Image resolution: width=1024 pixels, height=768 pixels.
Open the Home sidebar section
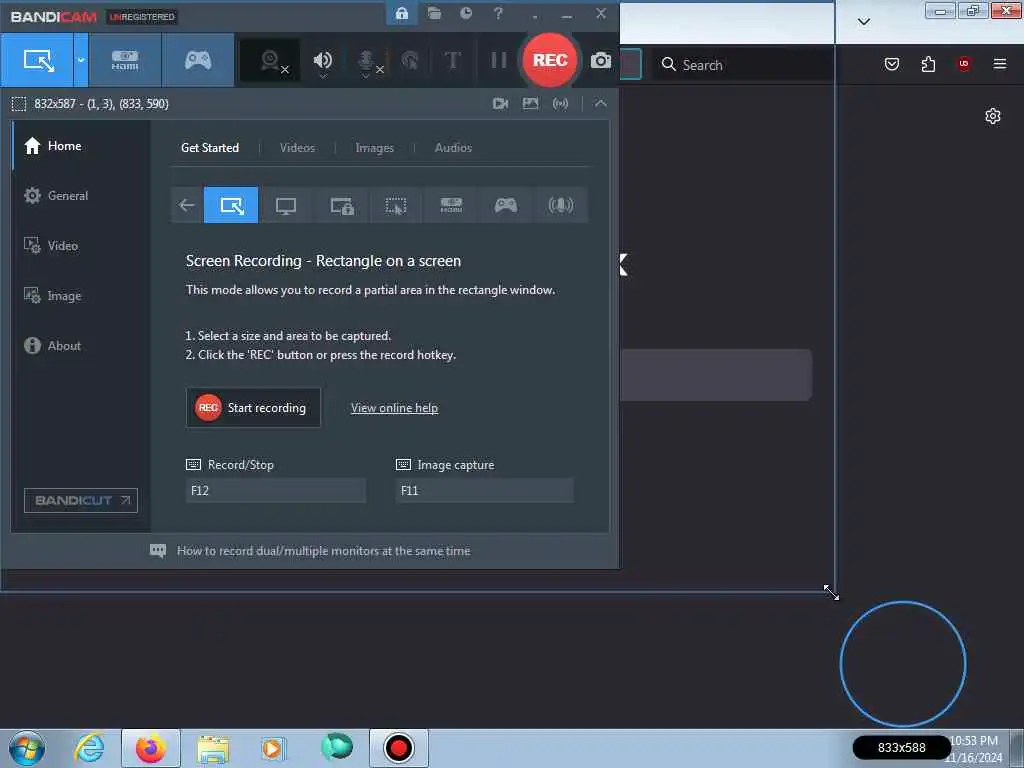tap(82, 146)
